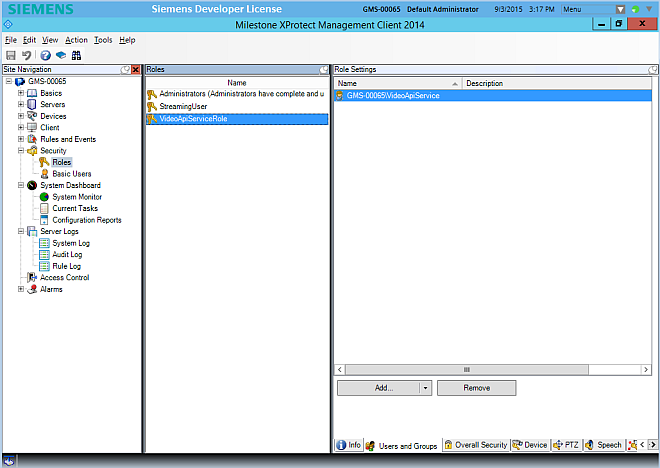660x468 pixels.
Task: Click the pin icon on Site Navigation
Action: point(125,69)
